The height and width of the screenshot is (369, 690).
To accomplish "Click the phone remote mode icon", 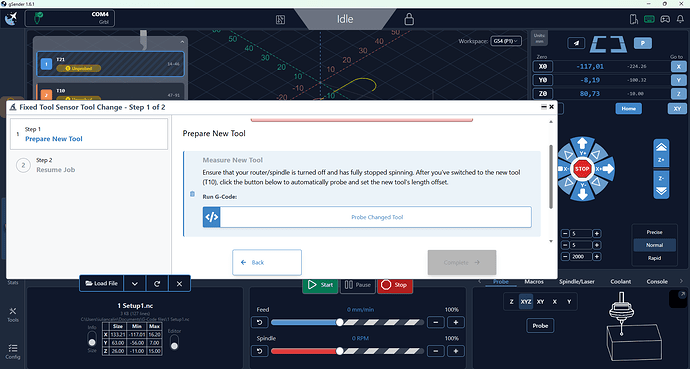I will click(x=634, y=19).
